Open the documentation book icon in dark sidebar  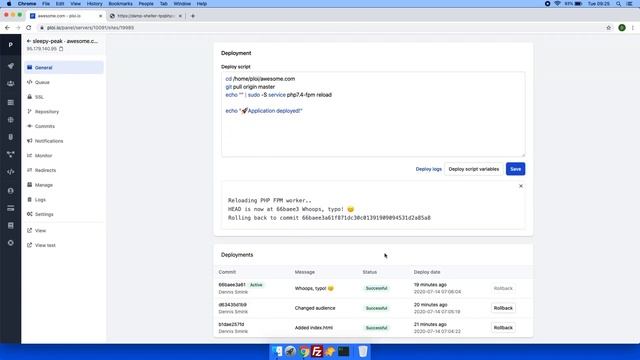click(11, 225)
